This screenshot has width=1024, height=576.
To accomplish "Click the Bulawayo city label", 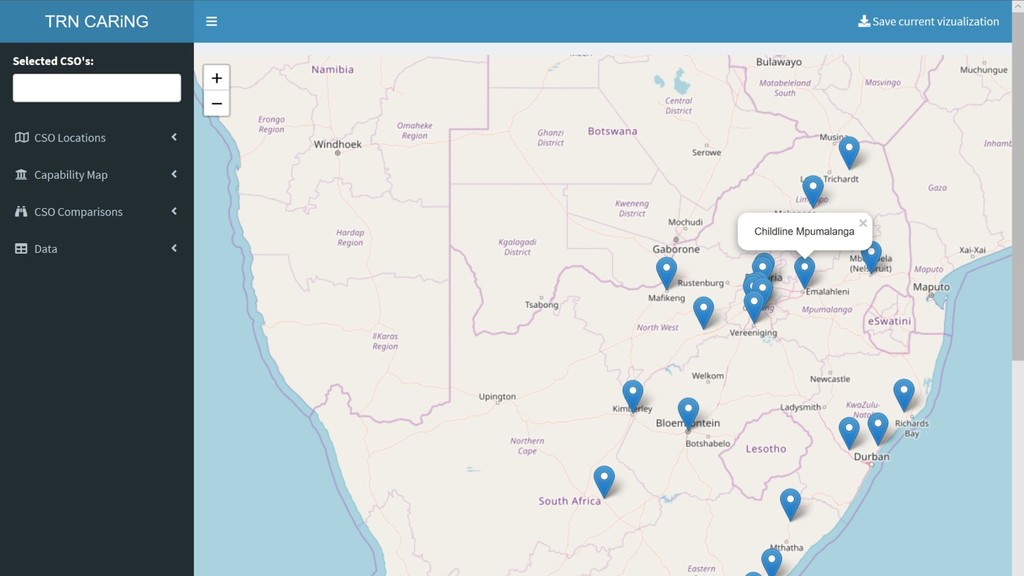I will point(778,62).
